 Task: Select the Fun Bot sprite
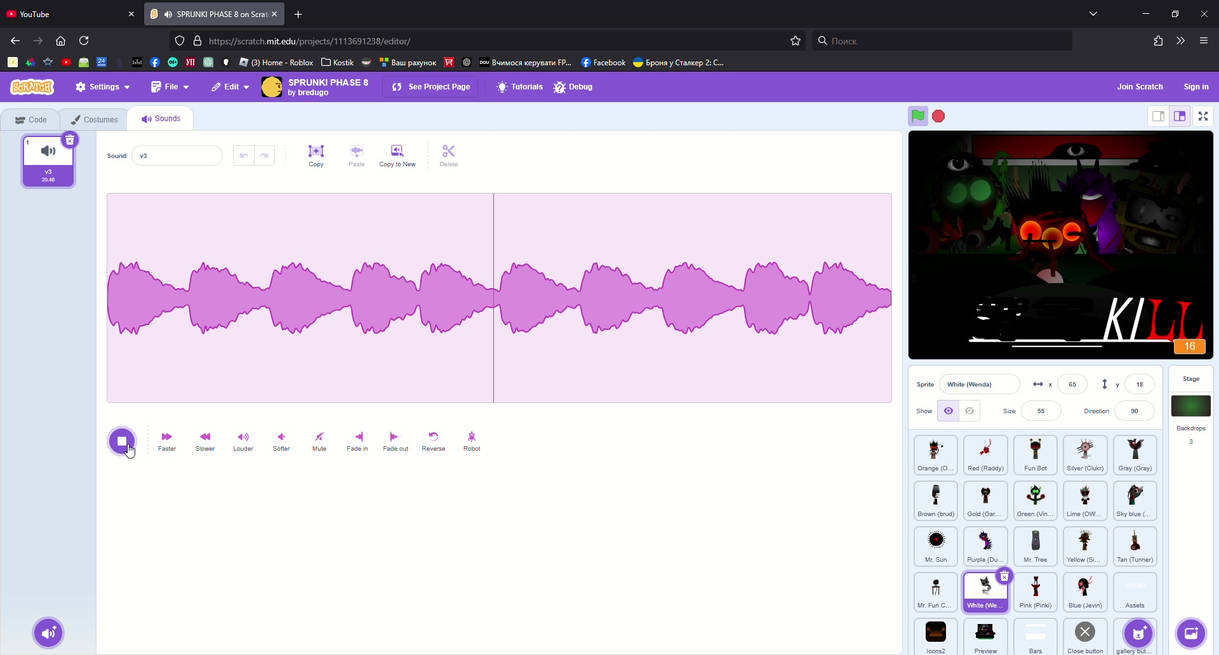click(x=1035, y=454)
